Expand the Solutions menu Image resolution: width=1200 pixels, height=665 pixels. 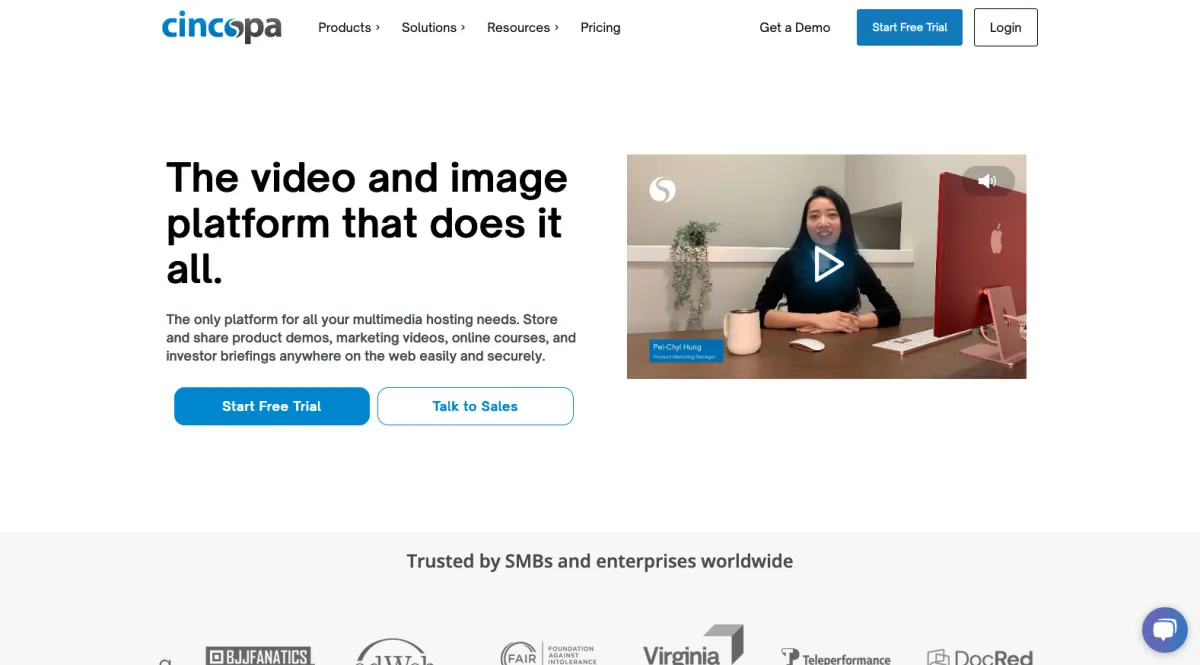tap(433, 27)
